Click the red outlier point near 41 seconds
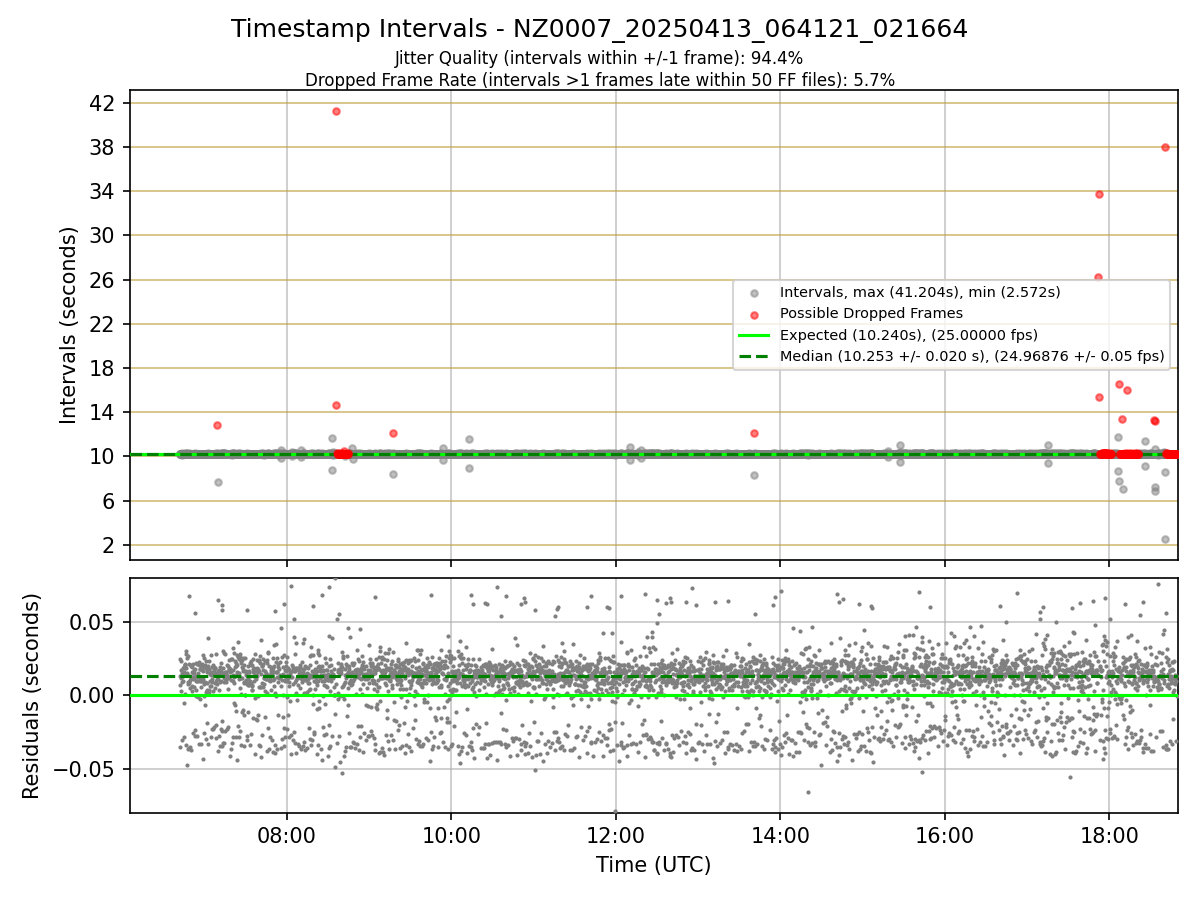The image size is (1200, 900). click(336, 111)
